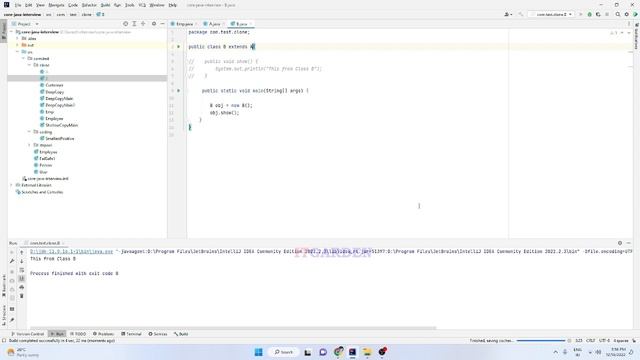
Task: Click Collapse All in Project panel
Action: (x=143, y=24)
